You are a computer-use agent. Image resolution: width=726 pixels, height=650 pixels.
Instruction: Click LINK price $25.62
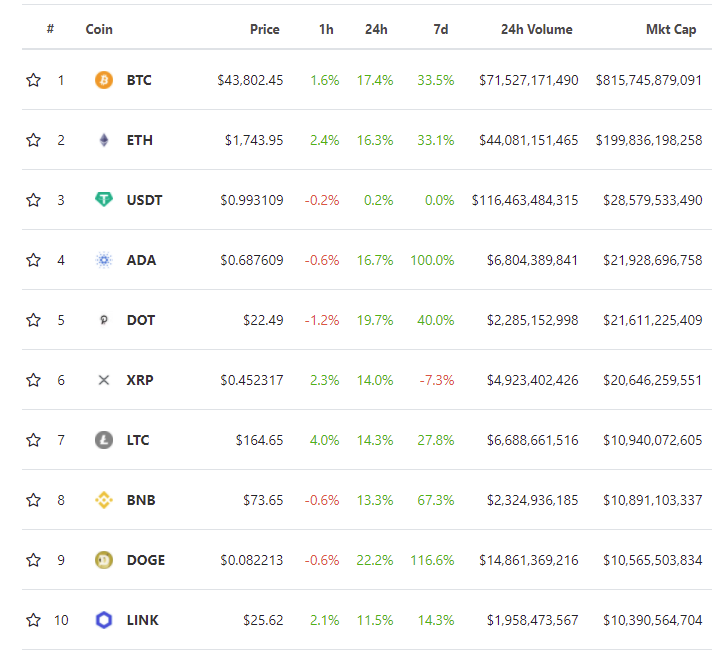click(263, 620)
